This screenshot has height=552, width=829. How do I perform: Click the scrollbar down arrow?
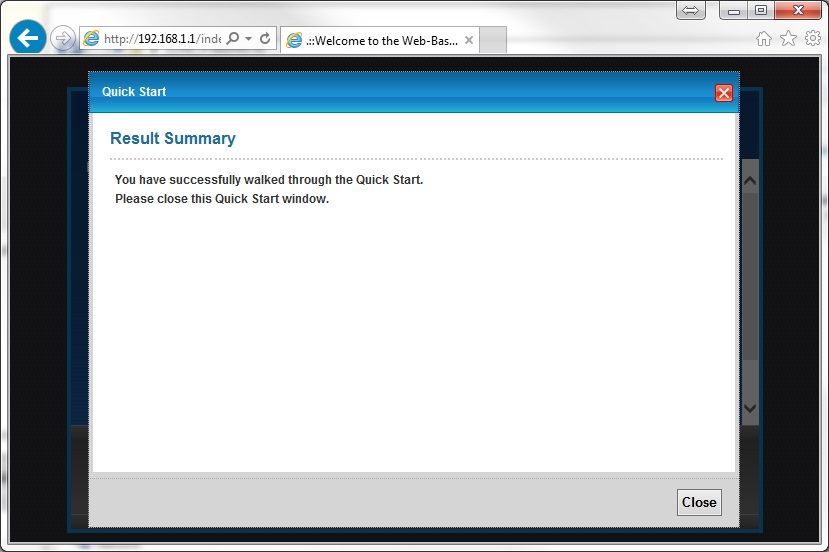750,408
